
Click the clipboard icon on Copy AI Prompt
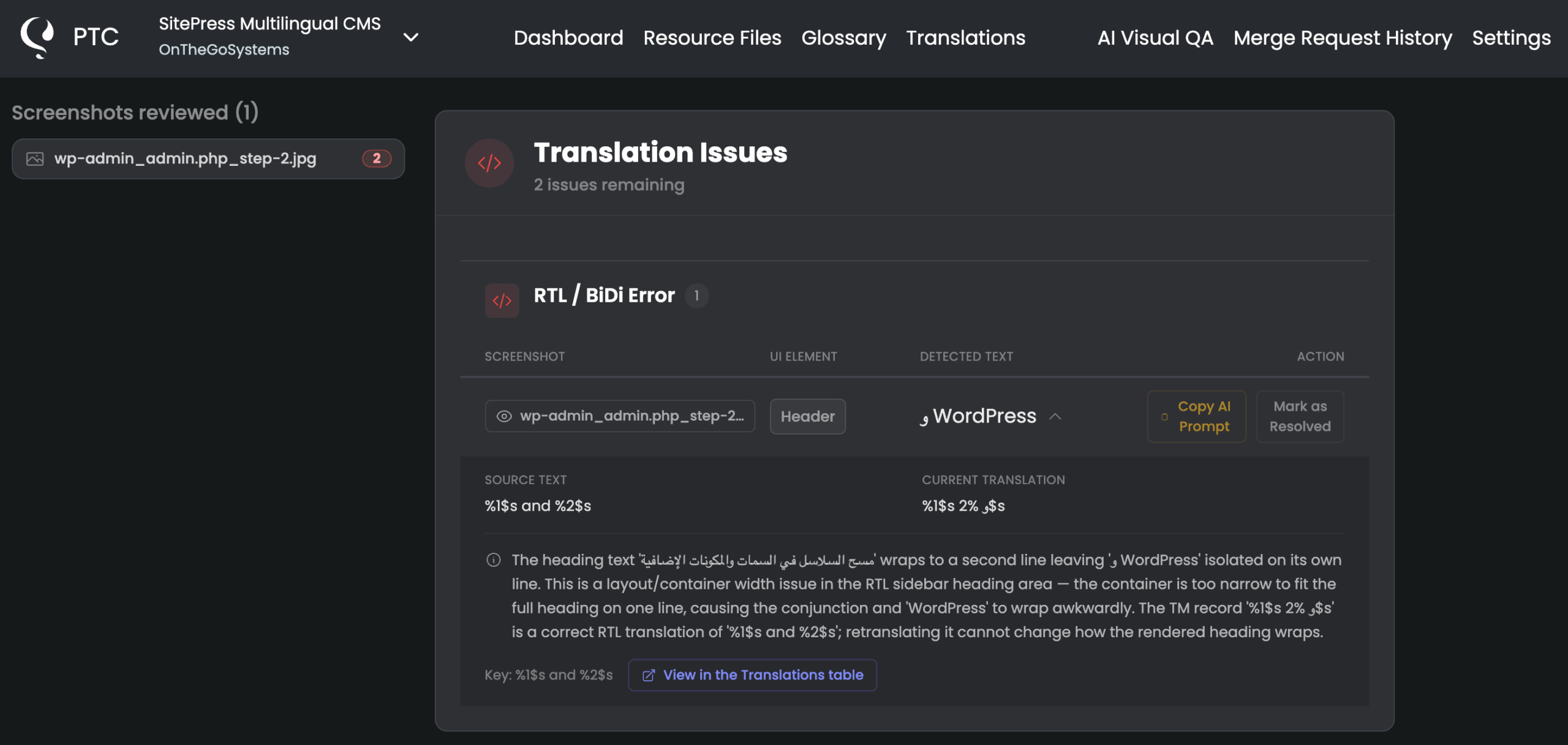click(1164, 417)
